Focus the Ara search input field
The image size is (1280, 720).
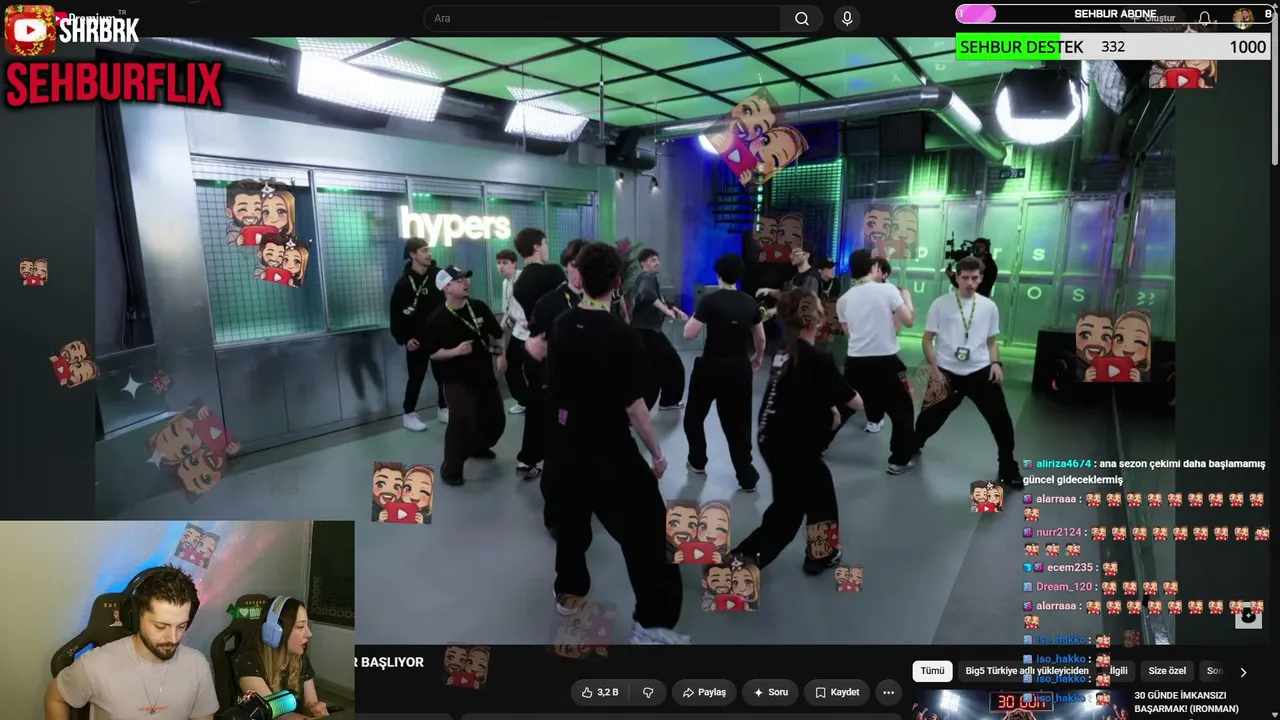pos(603,18)
